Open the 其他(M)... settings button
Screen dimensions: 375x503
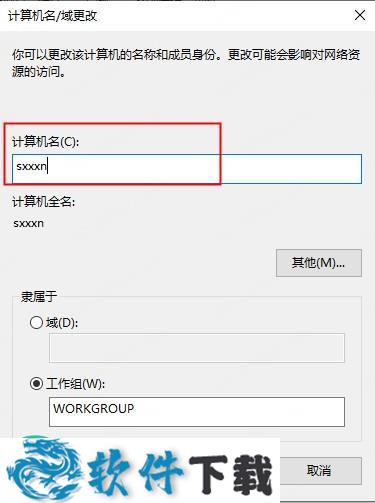pos(319,263)
